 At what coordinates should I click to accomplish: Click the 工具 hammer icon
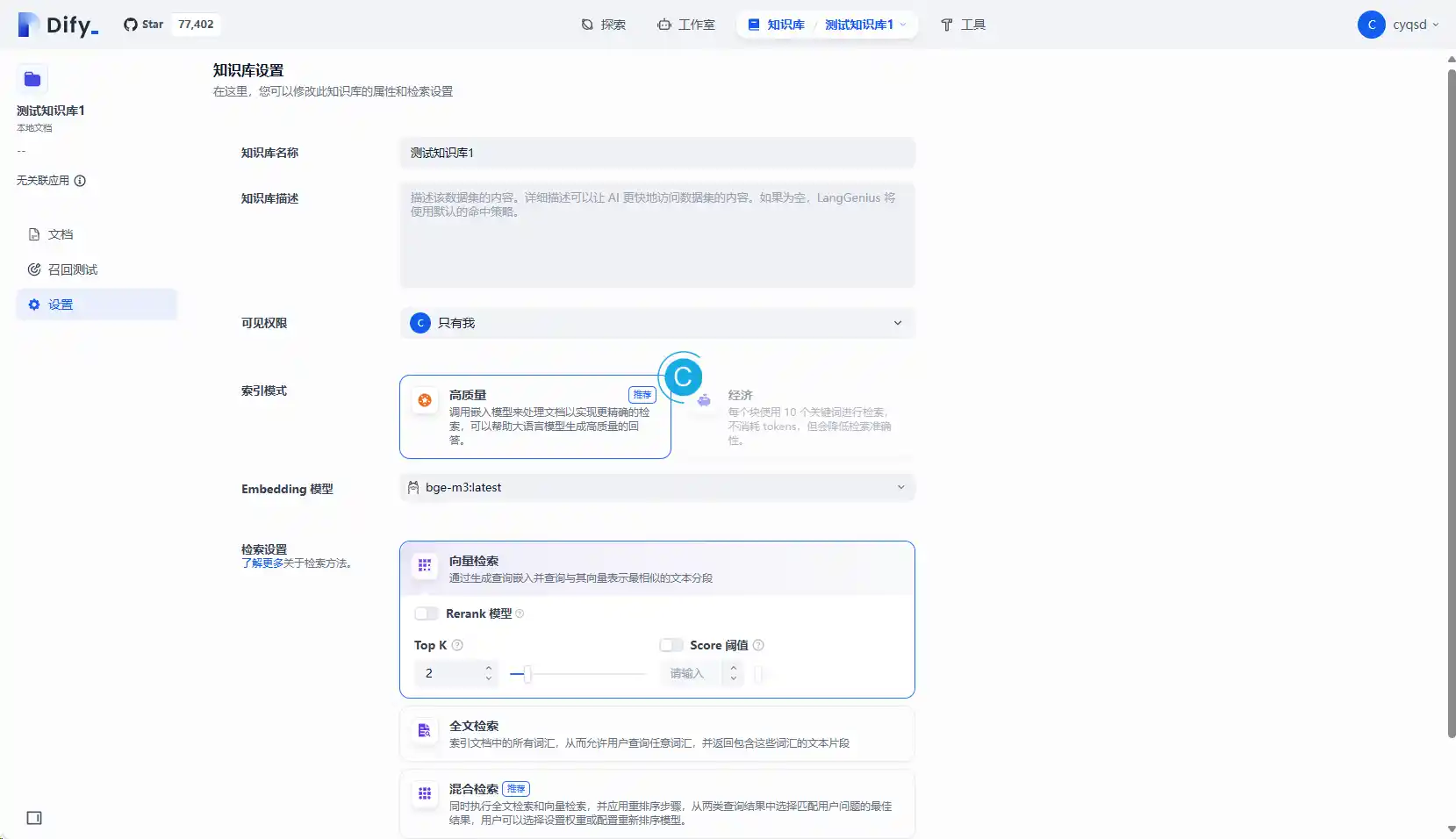pyautogui.click(x=947, y=25)
